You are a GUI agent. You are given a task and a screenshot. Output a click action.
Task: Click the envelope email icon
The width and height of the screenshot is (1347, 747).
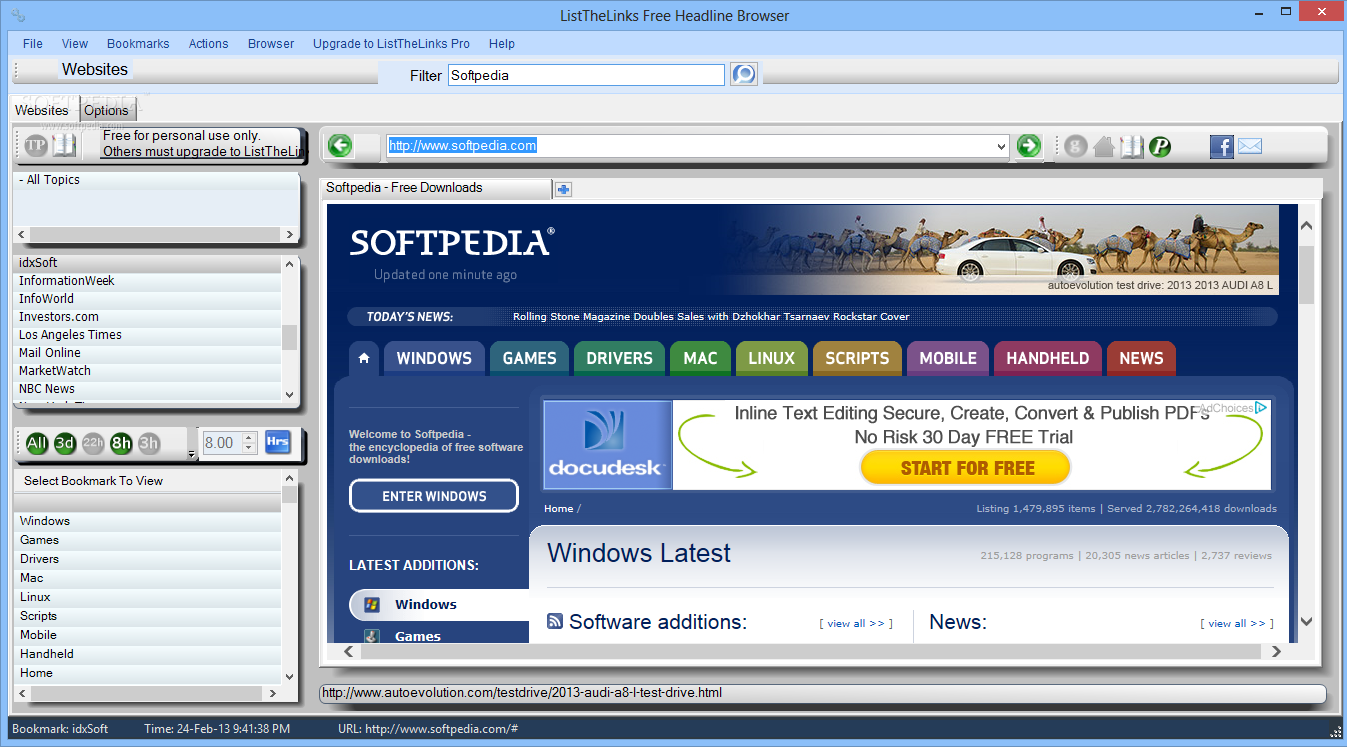pos(1249,146)
